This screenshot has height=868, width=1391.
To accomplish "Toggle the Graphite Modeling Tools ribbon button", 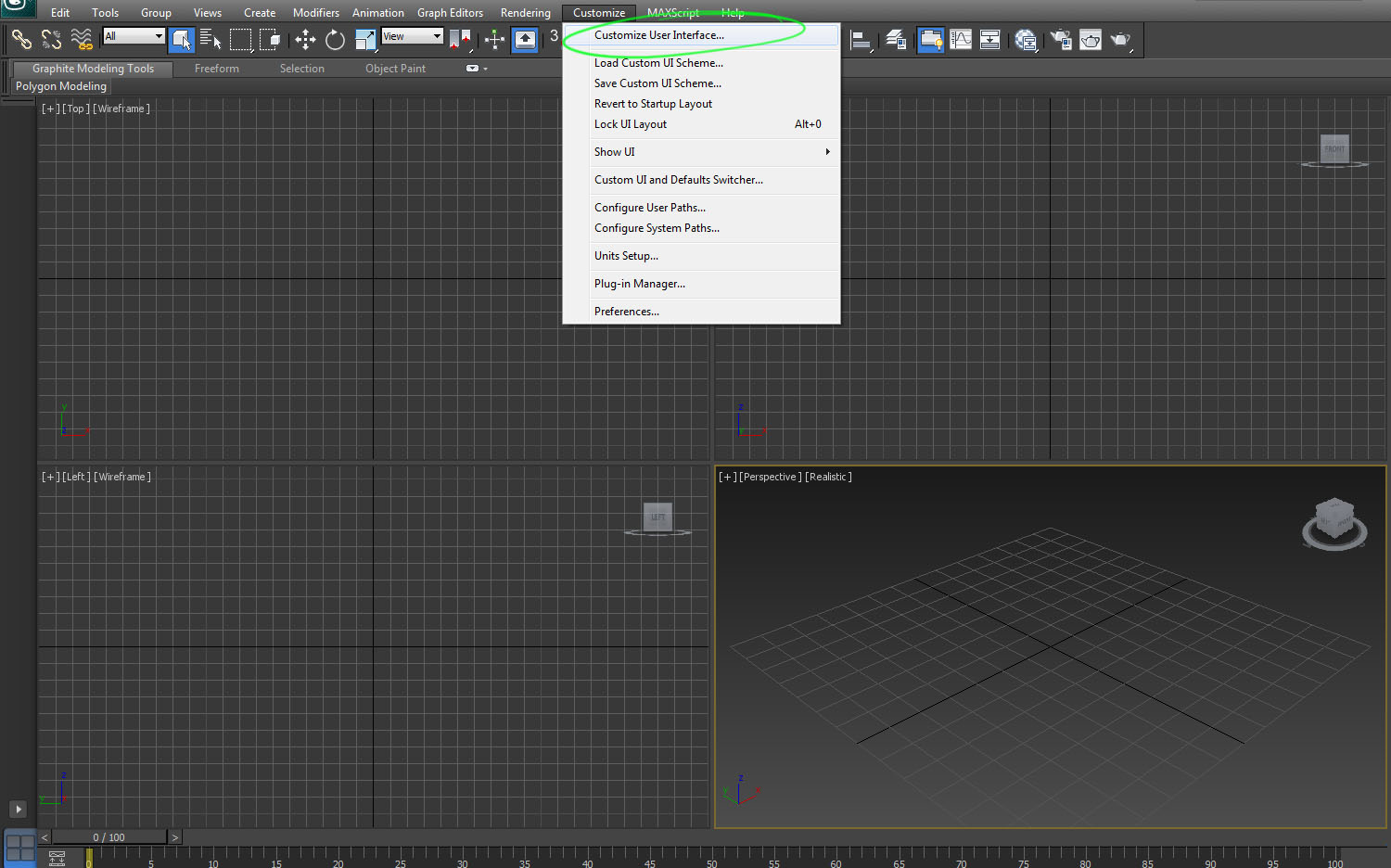I will point(93,69).
